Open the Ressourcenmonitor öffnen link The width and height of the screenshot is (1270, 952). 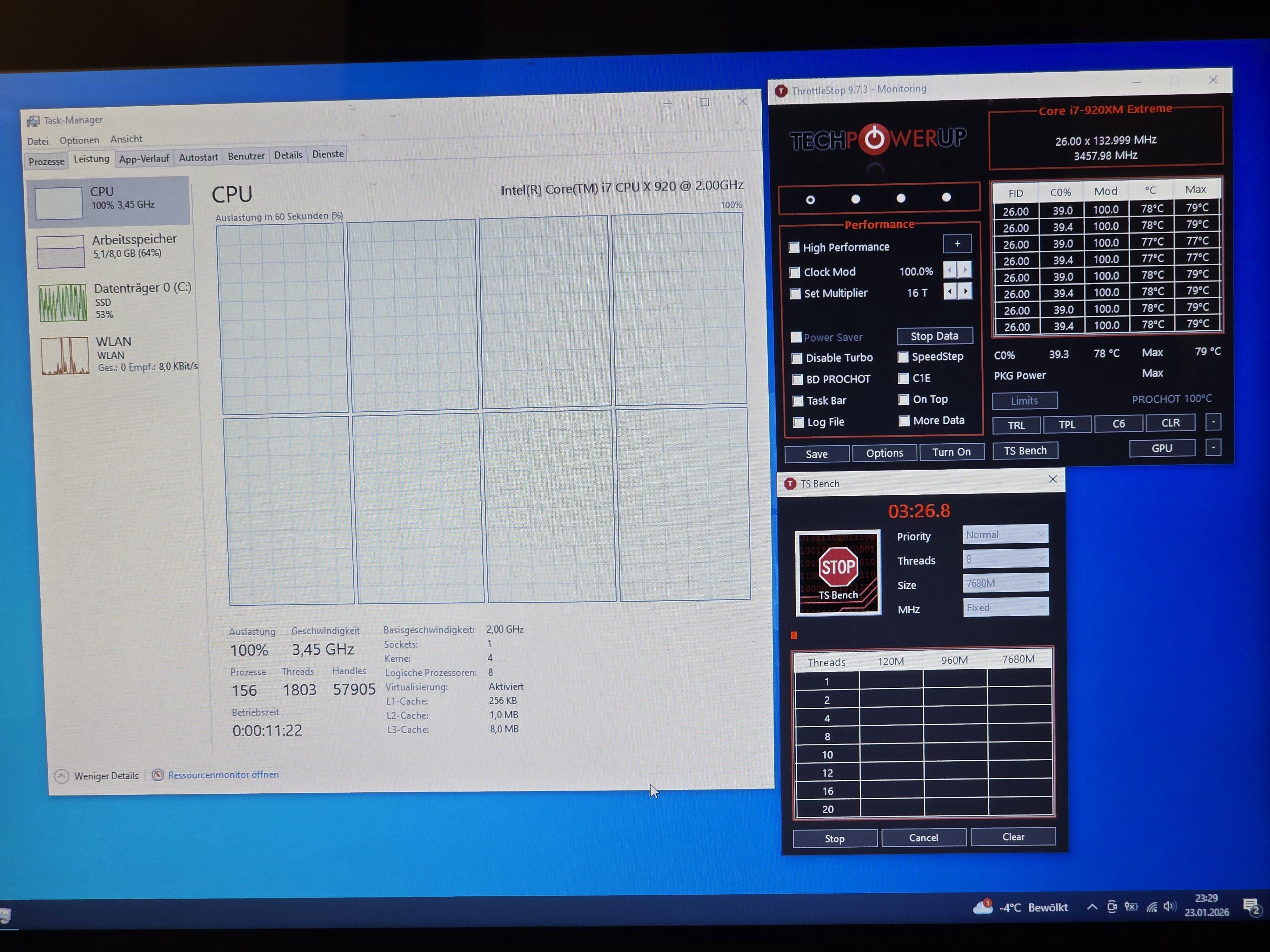(223, 775)
